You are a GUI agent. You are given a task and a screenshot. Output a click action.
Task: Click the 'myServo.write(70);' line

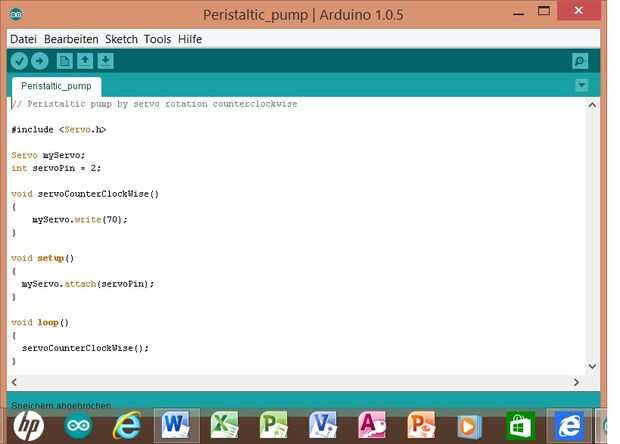[x=79, y=219]
